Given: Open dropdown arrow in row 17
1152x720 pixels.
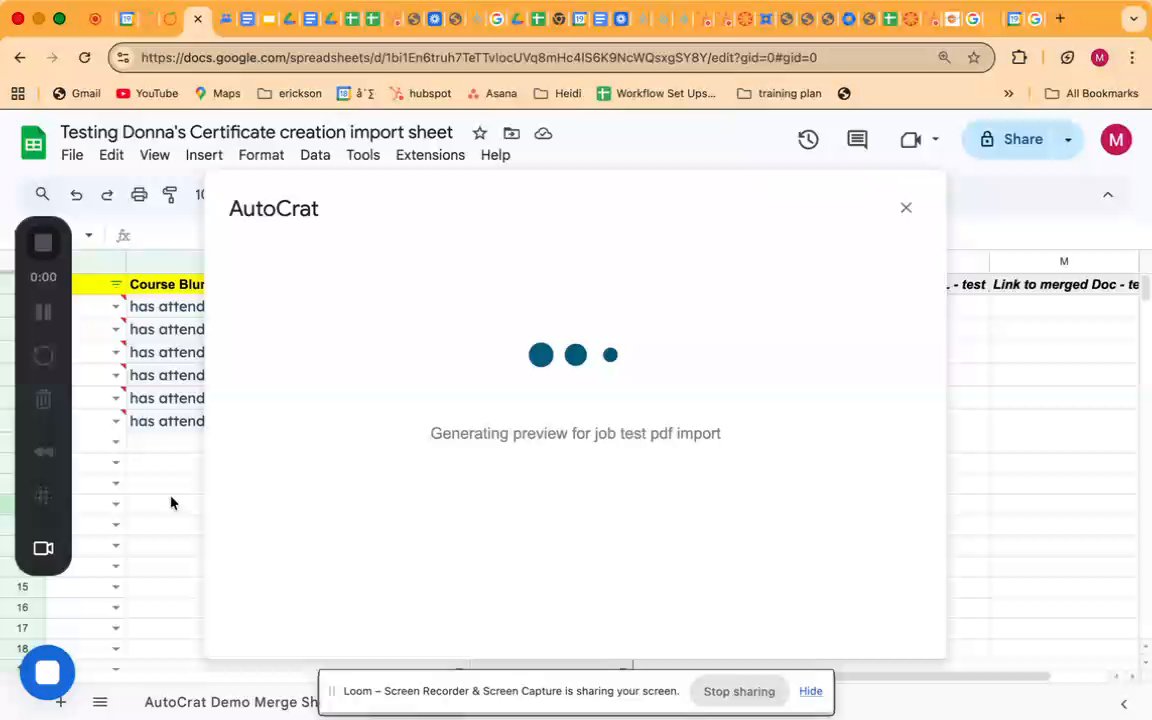Looking at the screenshot, I should coord(116,628).
